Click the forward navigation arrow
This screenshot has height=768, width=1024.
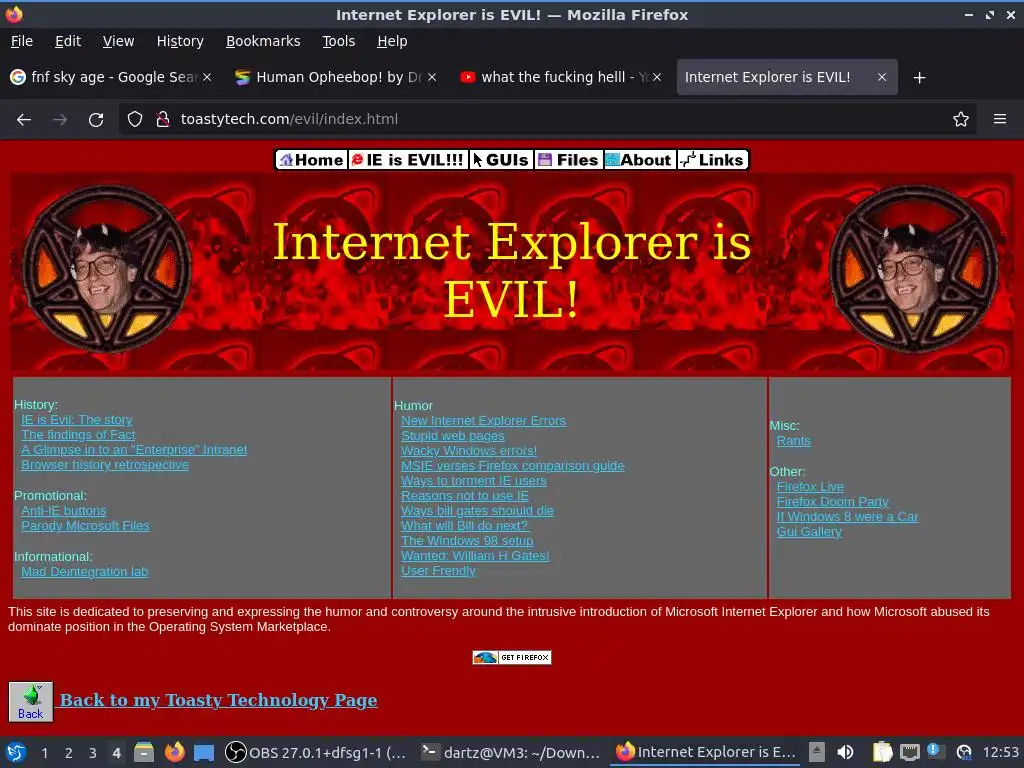pos(59,120)
